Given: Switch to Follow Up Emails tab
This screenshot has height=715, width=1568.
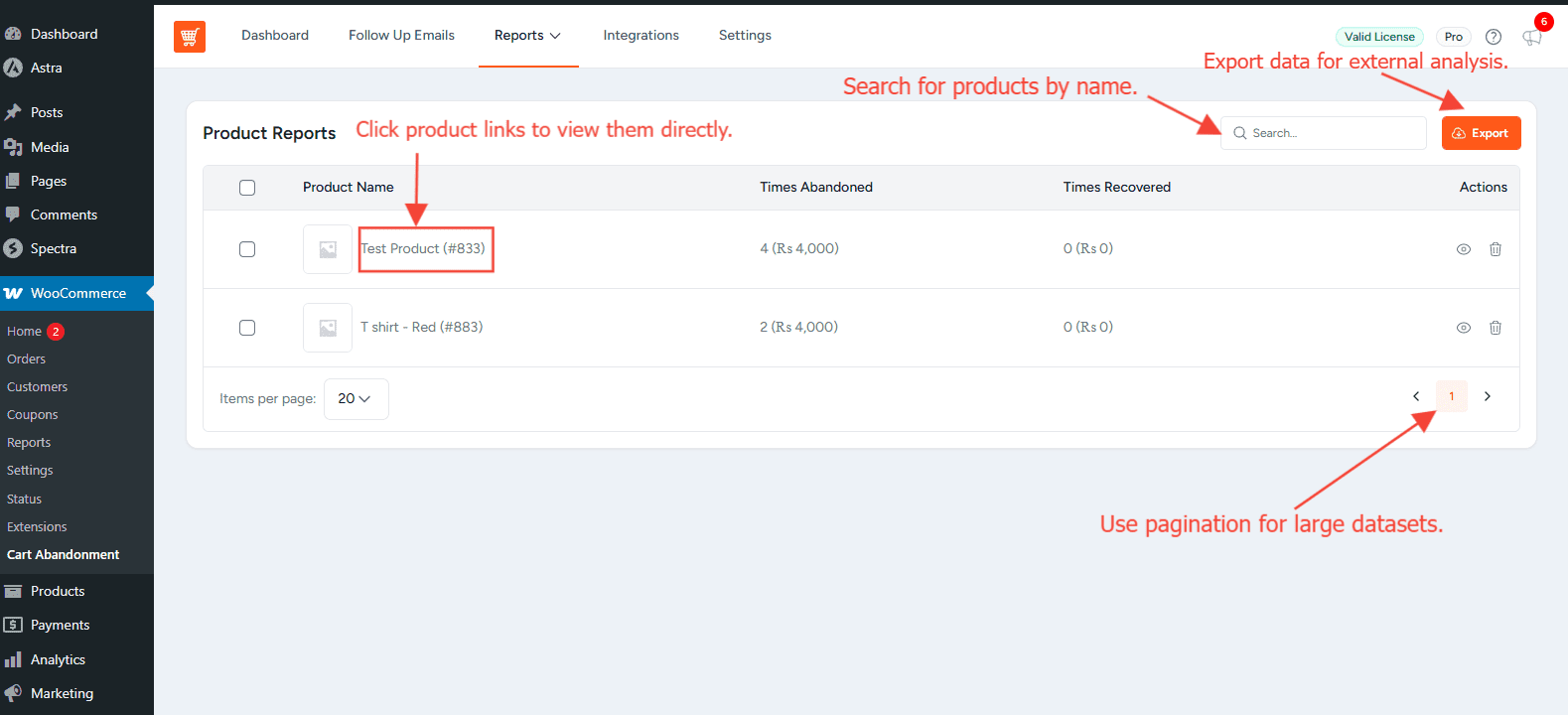Looking at the screenshot, I should (401, 36).
